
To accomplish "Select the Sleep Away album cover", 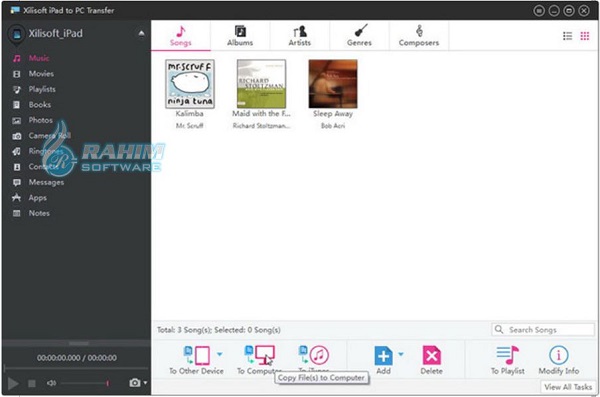I will click(x=333, y=84).
